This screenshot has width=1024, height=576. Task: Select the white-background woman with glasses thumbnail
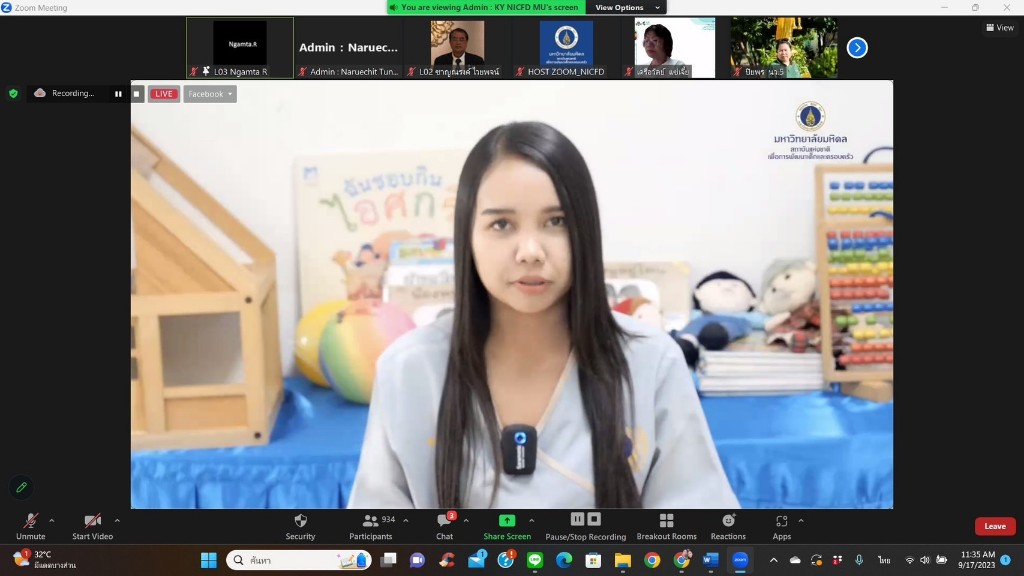[675, 48]
